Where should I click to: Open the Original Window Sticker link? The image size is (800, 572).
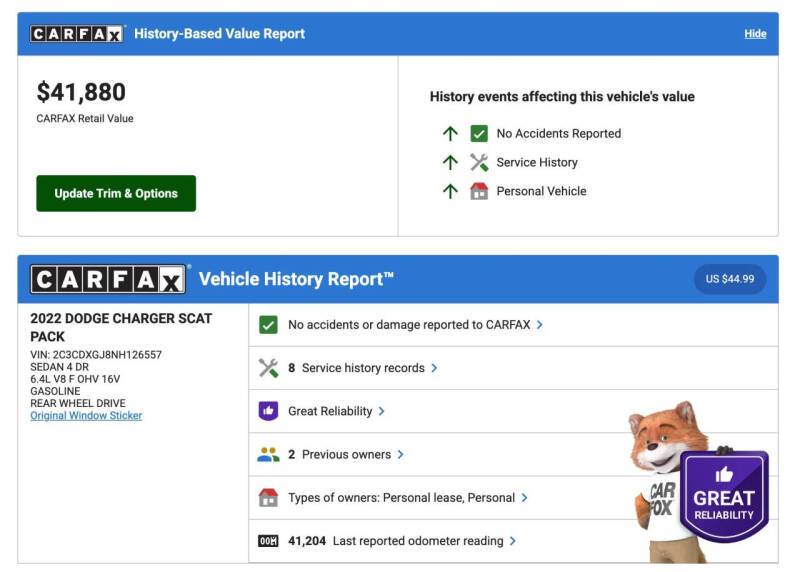86,415
